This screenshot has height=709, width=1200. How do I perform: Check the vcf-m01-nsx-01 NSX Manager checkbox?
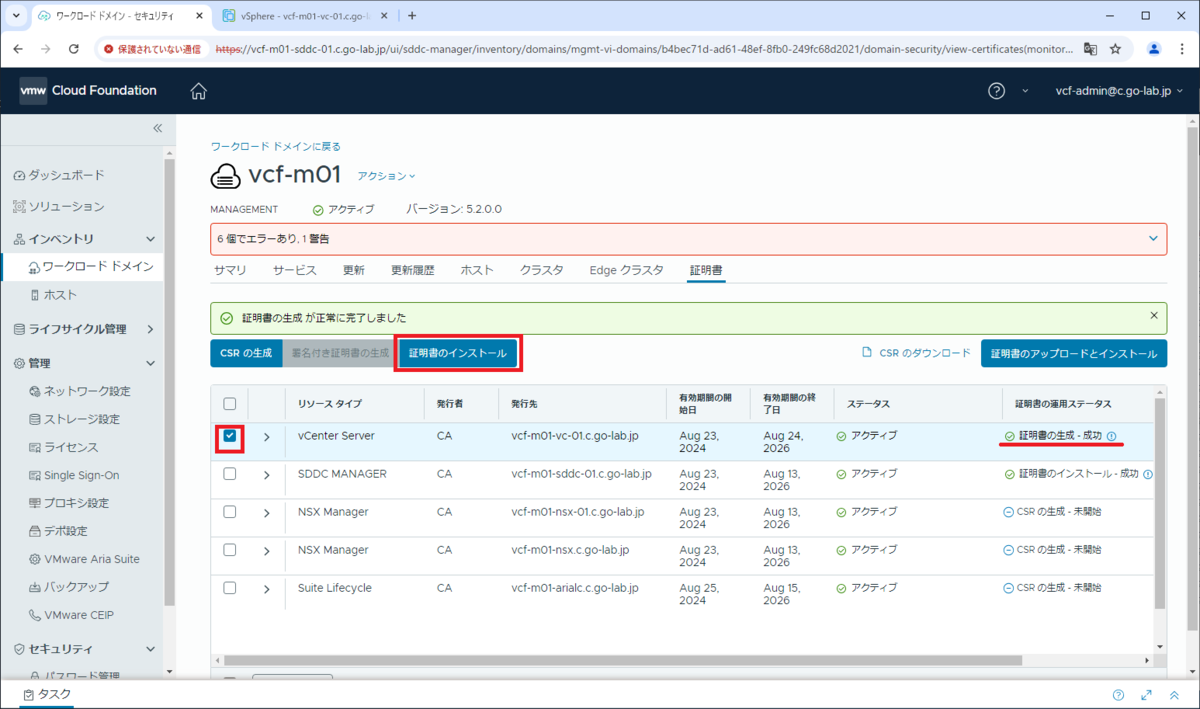(x=230, y=512)
